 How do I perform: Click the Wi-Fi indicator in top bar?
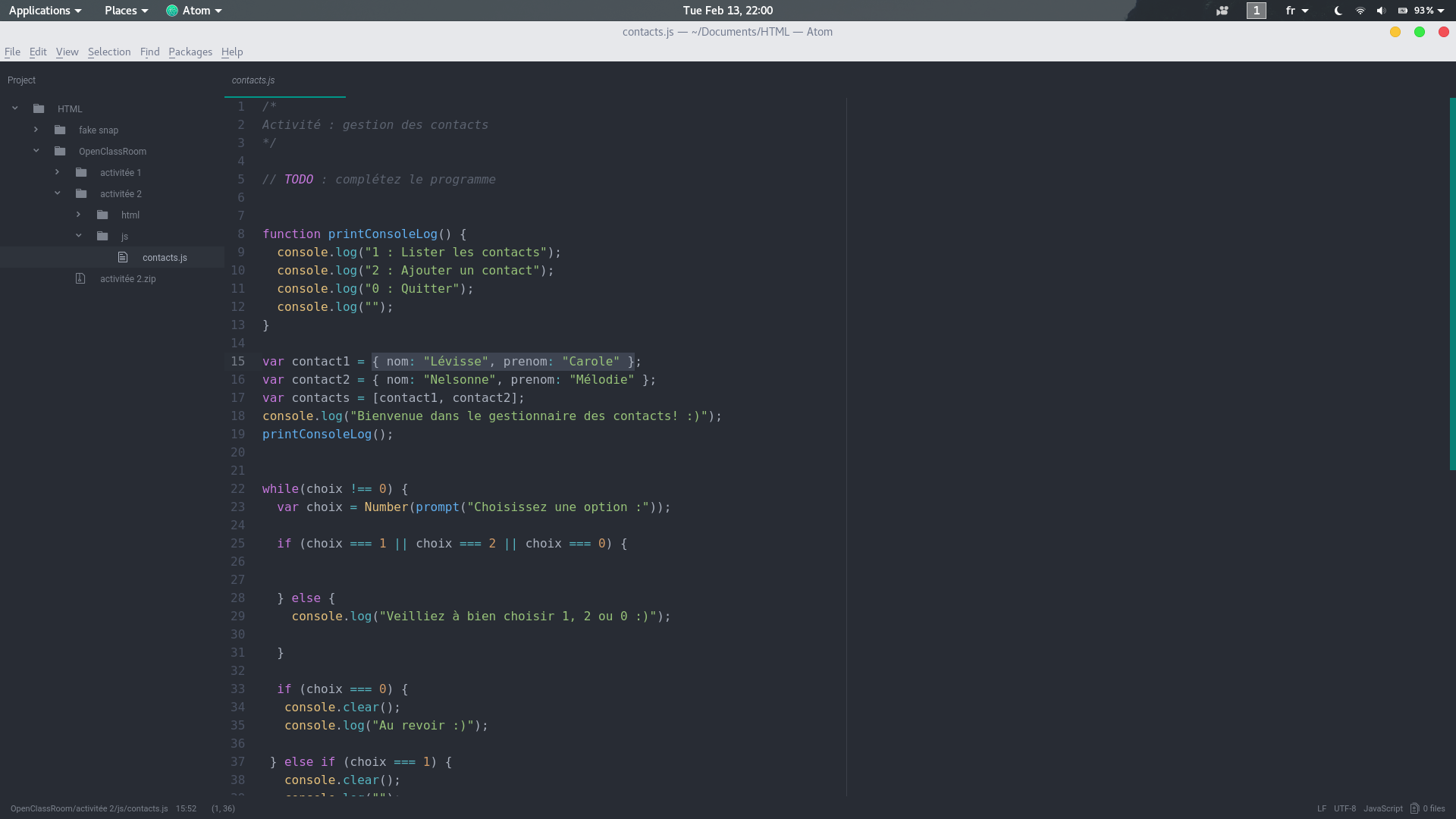tap(1360, 11)
